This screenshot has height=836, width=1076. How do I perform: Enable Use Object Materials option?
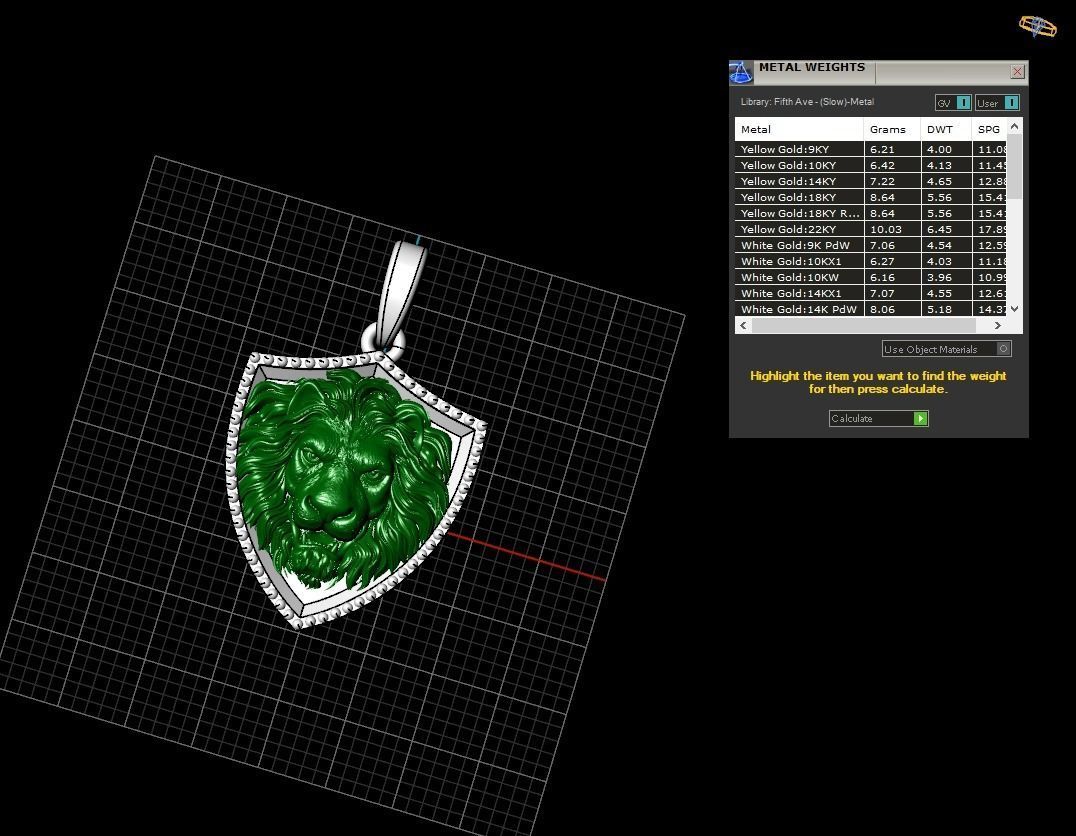[x=946, y=349]
